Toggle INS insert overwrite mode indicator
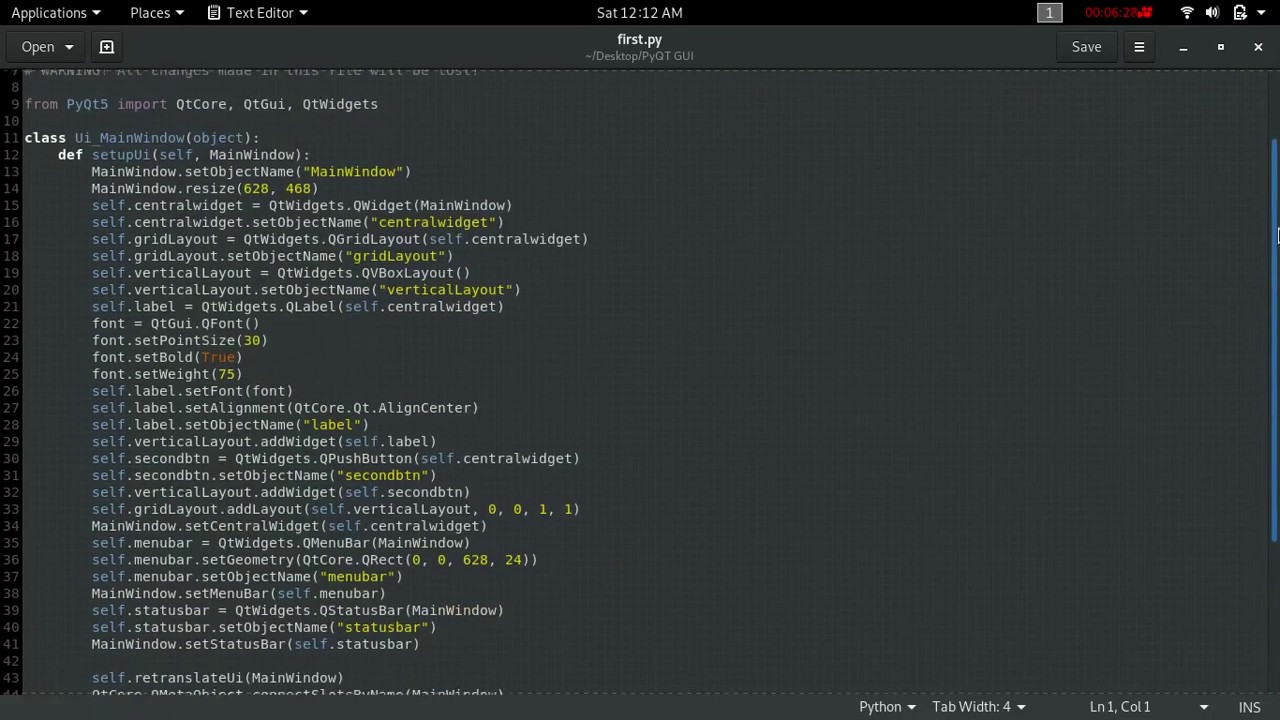 tap(1250, 707)
